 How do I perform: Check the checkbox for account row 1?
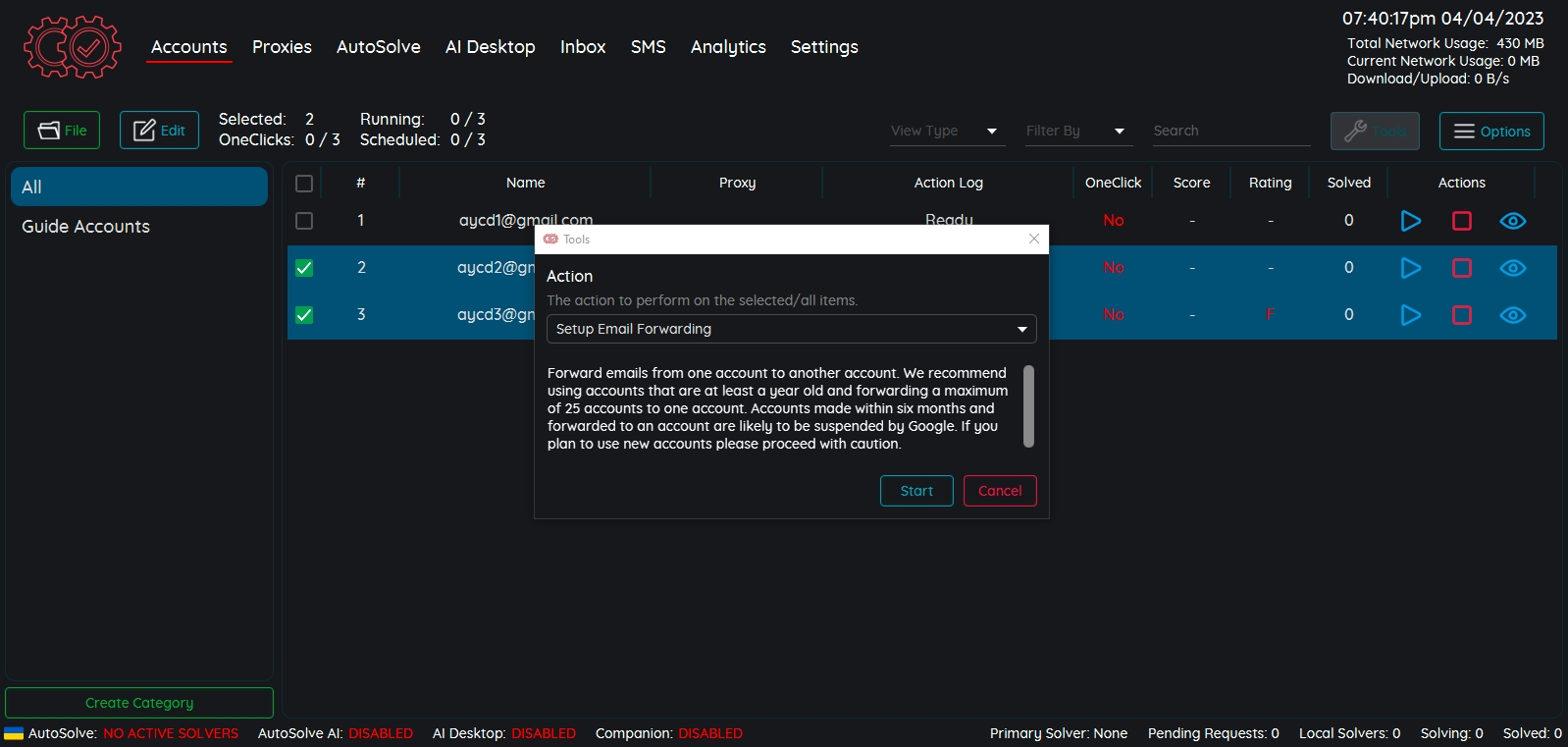304,221
